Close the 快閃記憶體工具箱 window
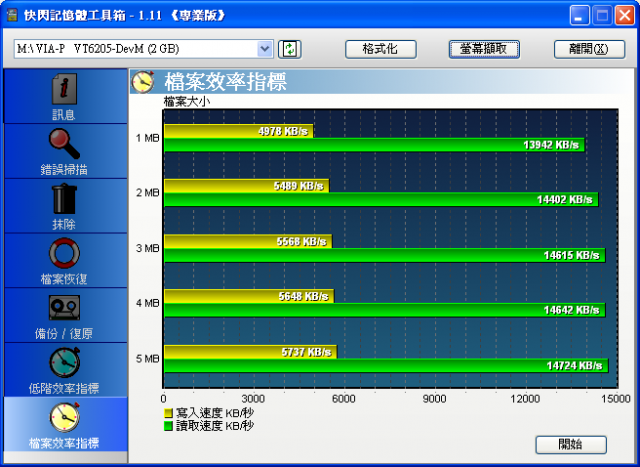The image size is (640, 467). 625,16
